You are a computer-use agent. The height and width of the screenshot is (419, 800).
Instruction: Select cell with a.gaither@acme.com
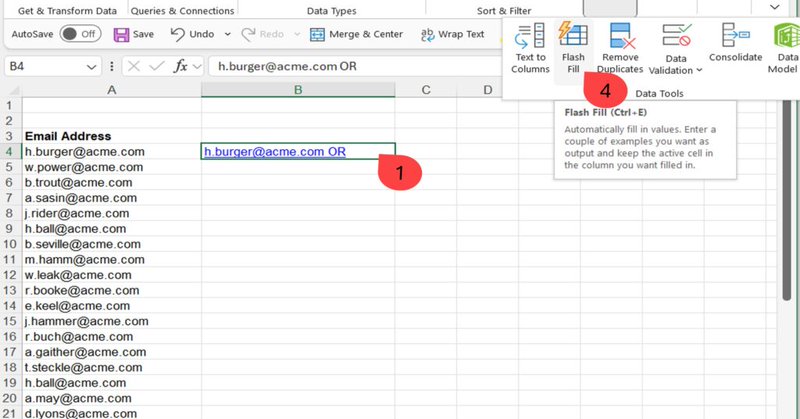click(x=112, y=352)
